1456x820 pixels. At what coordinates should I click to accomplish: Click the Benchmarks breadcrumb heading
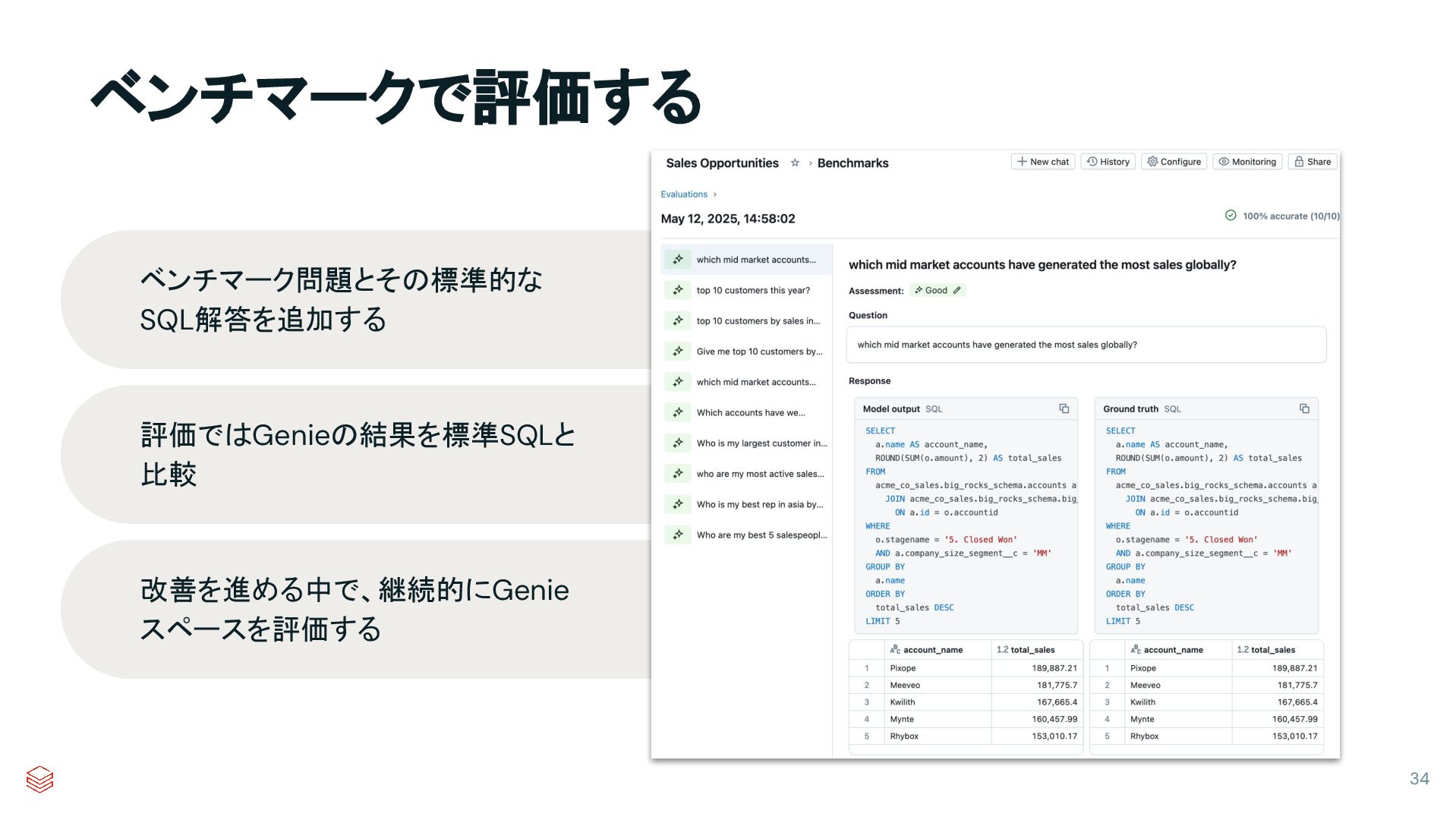(852, 163)
